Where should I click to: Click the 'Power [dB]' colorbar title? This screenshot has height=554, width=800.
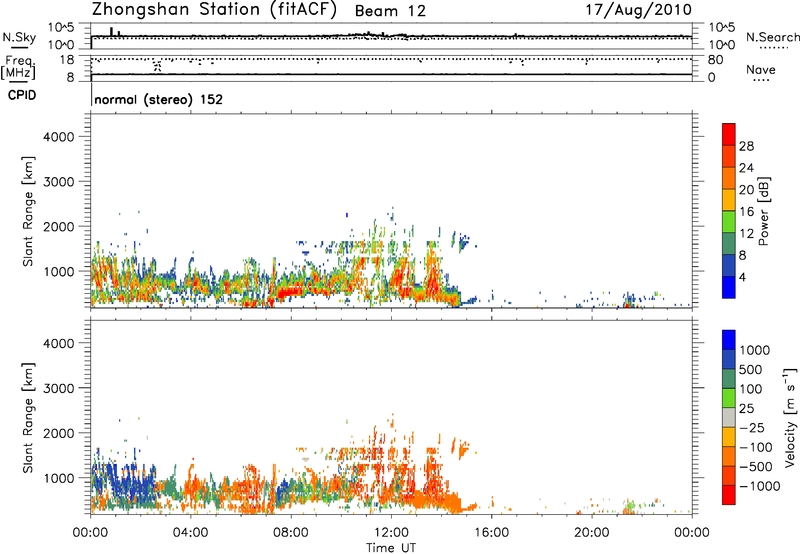click(x=764, y=211)
